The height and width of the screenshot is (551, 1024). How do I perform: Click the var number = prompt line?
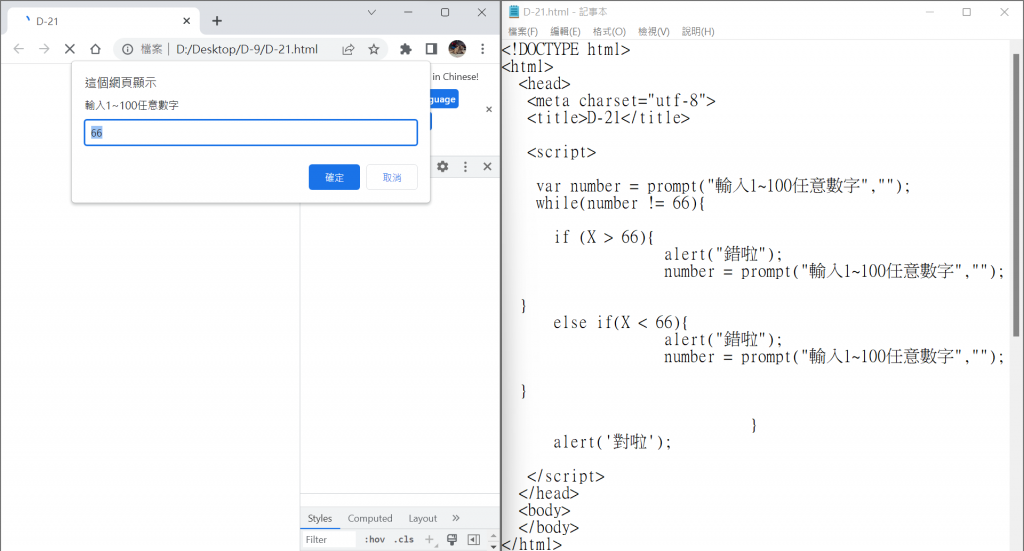click(723, 186)
